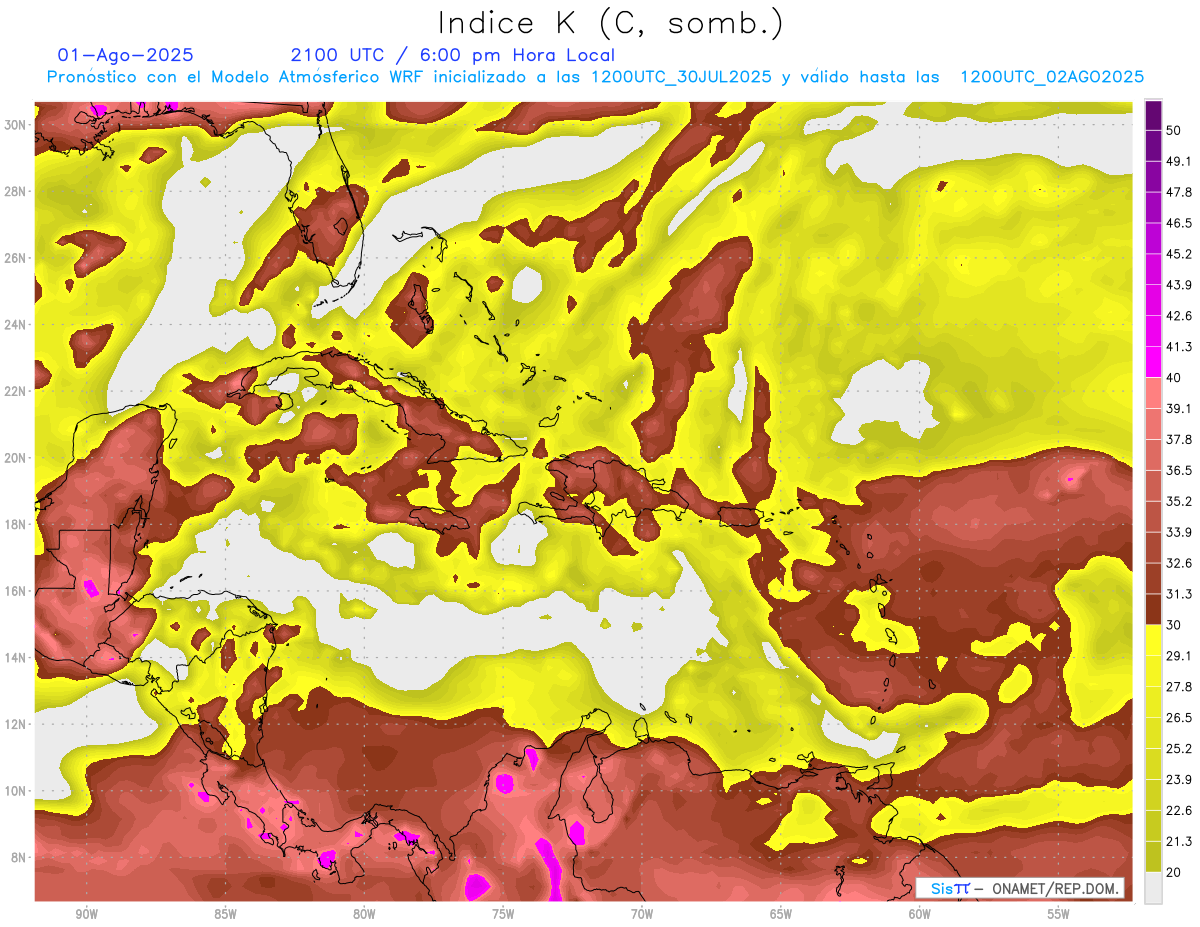The width and height of the screenshot is (1200, 927).
Task: Click the longitude label "60W"
Action: pos(920,914)
